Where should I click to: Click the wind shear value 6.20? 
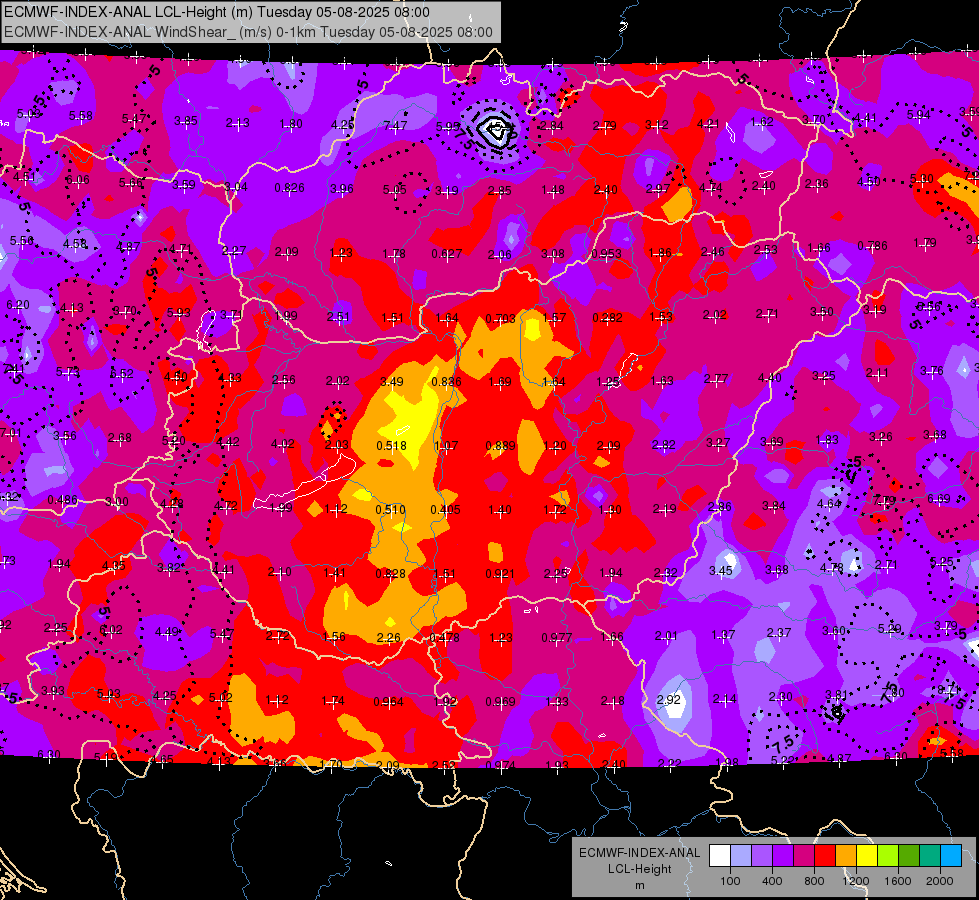tap(17, 305)
